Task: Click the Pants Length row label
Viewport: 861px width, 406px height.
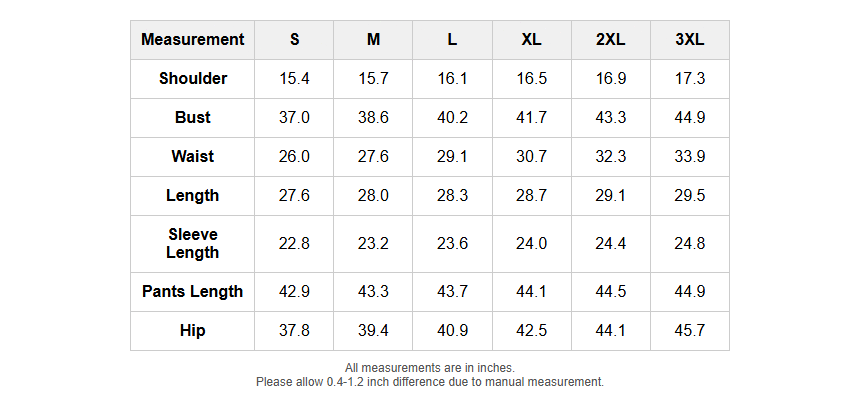Action: [192, 291]
